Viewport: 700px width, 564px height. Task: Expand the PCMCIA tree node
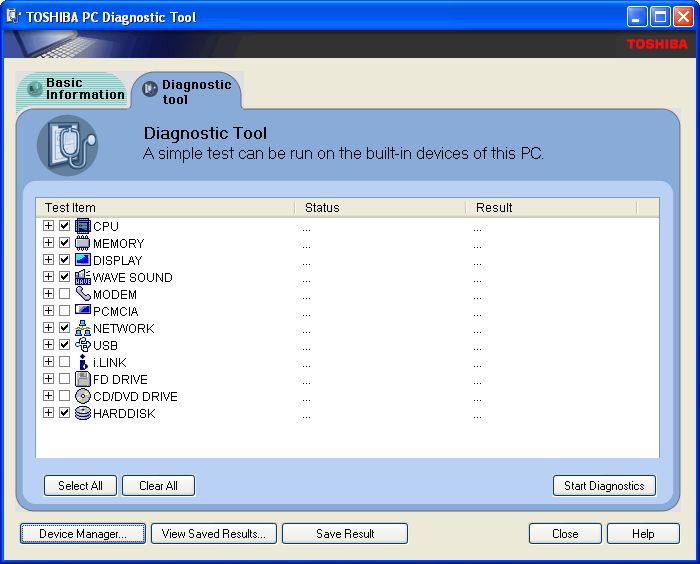48,311
